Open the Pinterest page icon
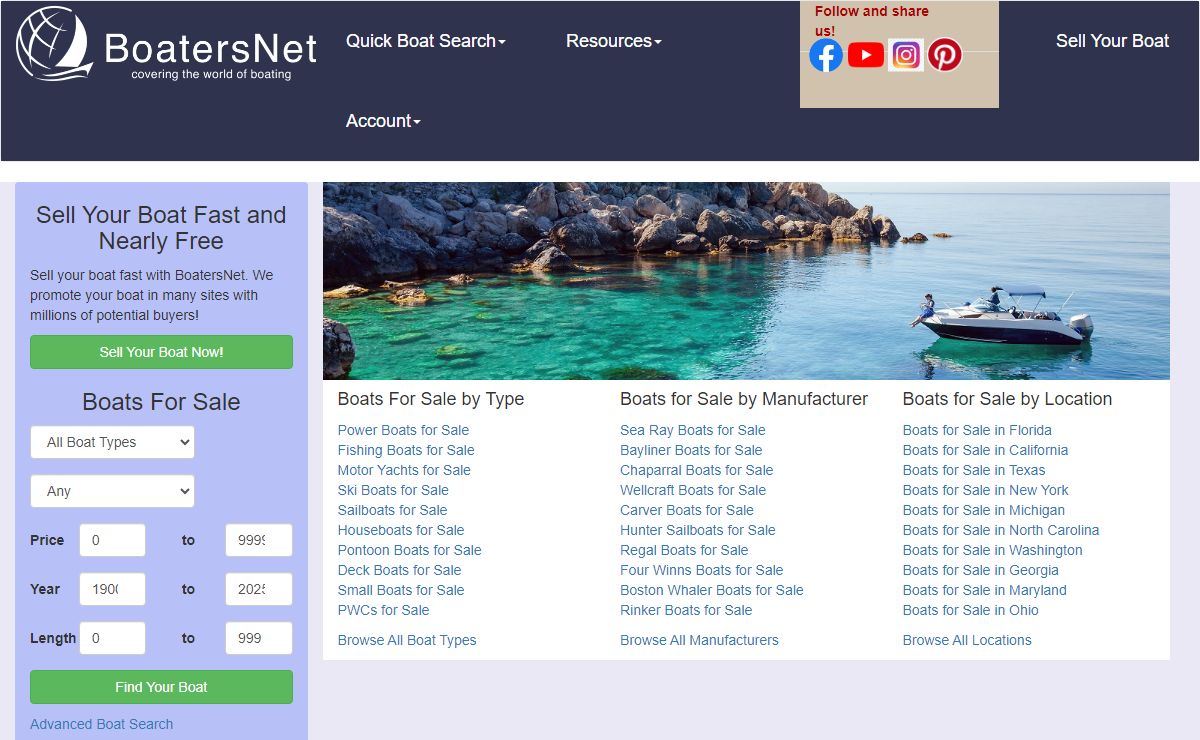Image resolution: width=1200 pixels, height=740 pixels. [x=945, y=55]
